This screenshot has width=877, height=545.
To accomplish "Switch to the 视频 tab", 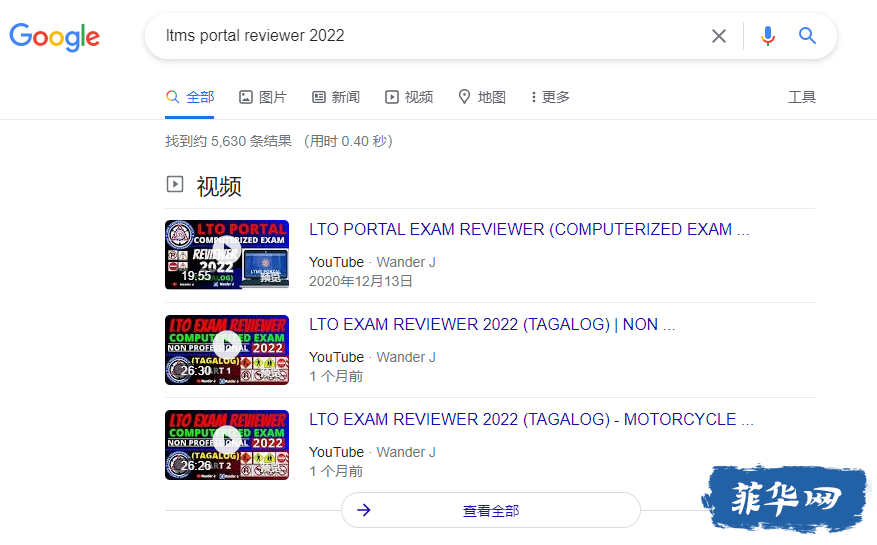I will pyautogui.click(x=409, y=97).
